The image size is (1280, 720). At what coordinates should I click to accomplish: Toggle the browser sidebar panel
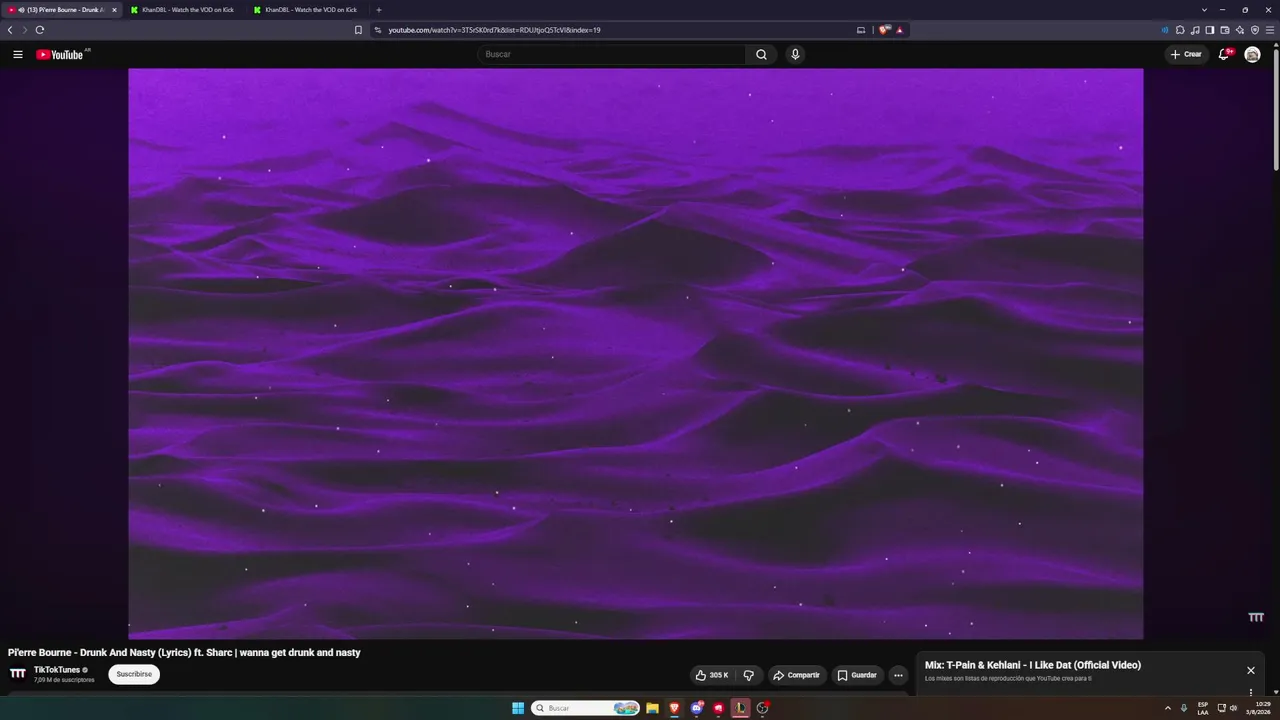pyautogui.click(x=1210, y=30)
